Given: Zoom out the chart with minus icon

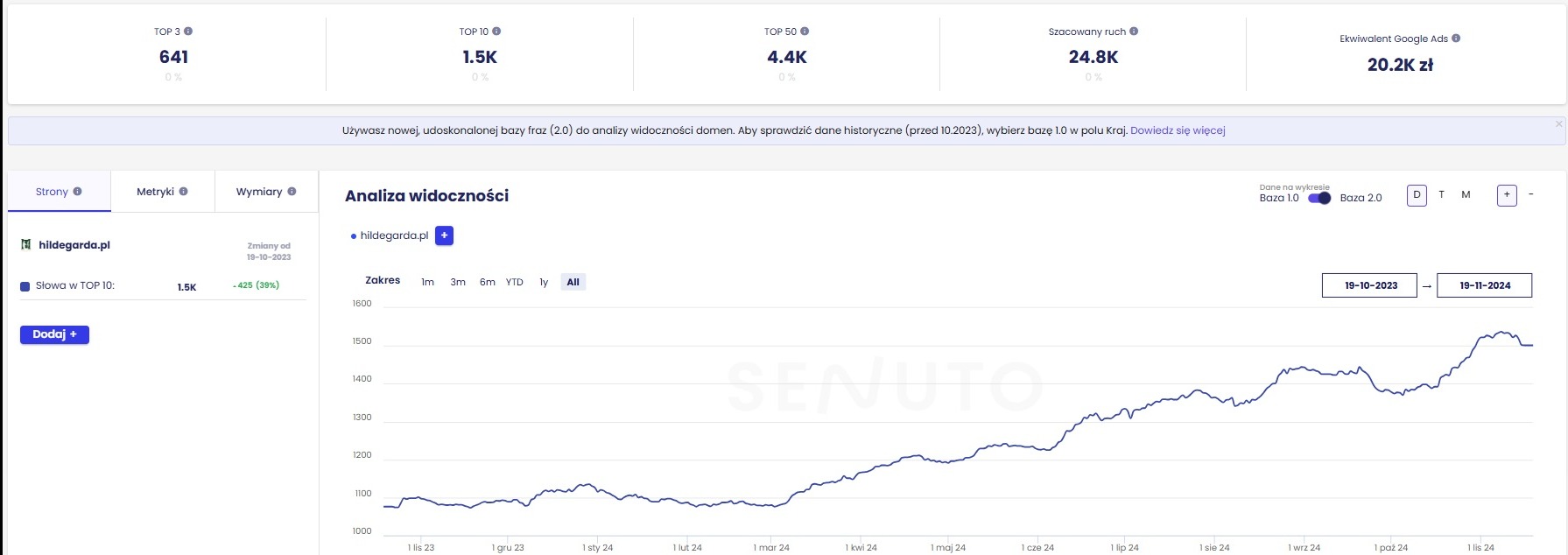Looking at the screenshot, I should (1530, 194).
